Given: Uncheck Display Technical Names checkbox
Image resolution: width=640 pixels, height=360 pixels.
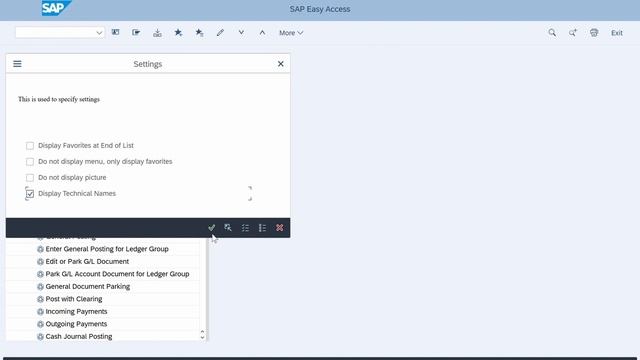Looking at the screenshot, I should tap(30, 194).
